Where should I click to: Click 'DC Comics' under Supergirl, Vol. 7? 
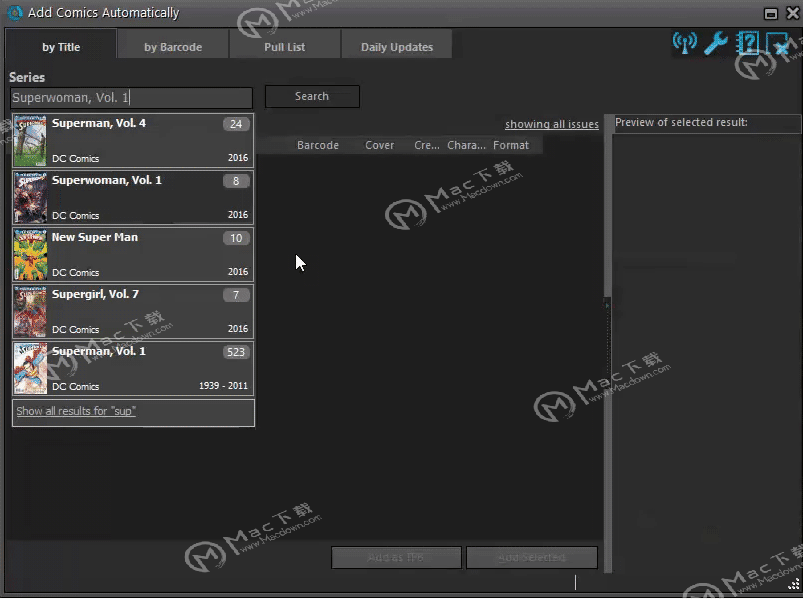coord(76,329)
